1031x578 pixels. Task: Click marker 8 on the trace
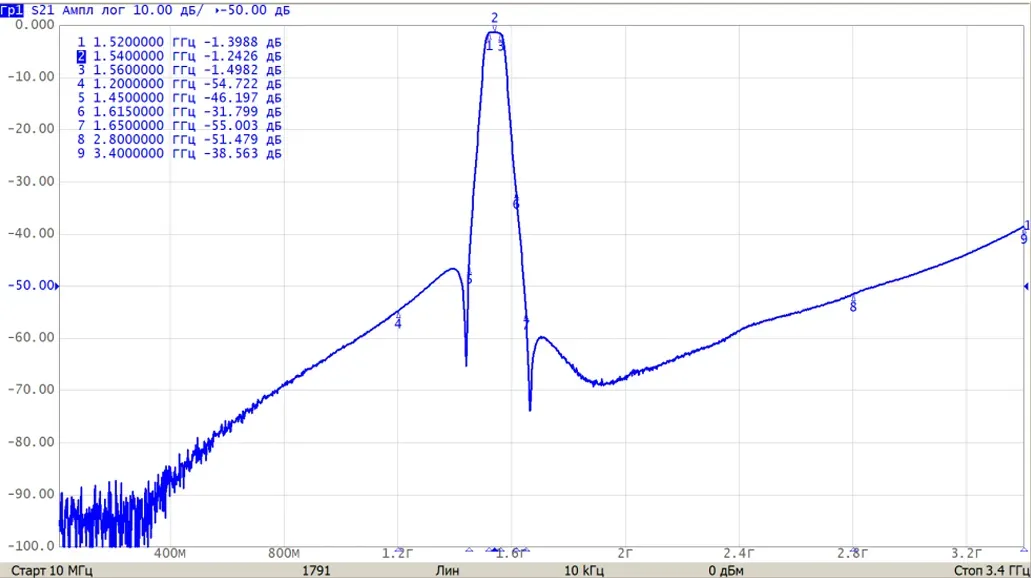[x=853, y=306]
